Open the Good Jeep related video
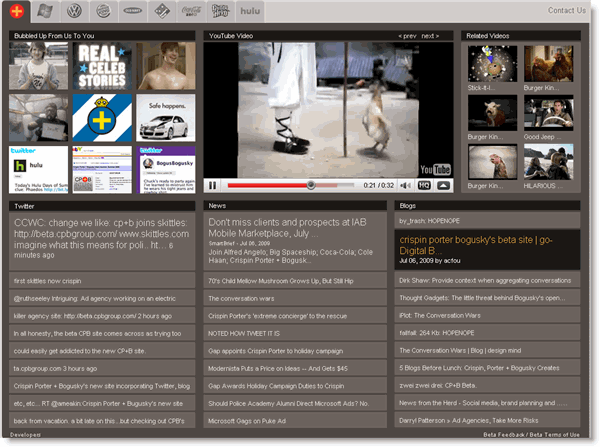 [x=548, y=113]
